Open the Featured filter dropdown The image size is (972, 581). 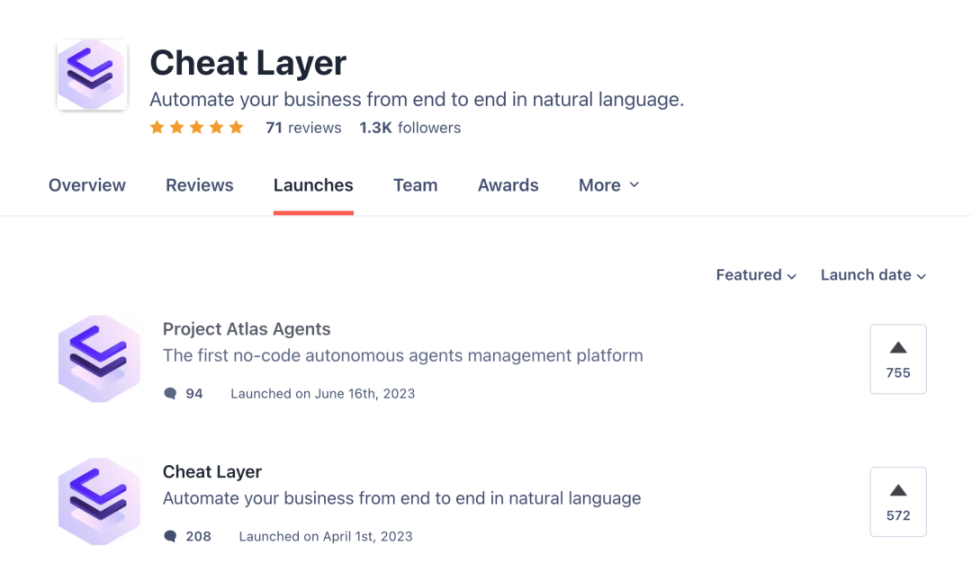point(756,275)
